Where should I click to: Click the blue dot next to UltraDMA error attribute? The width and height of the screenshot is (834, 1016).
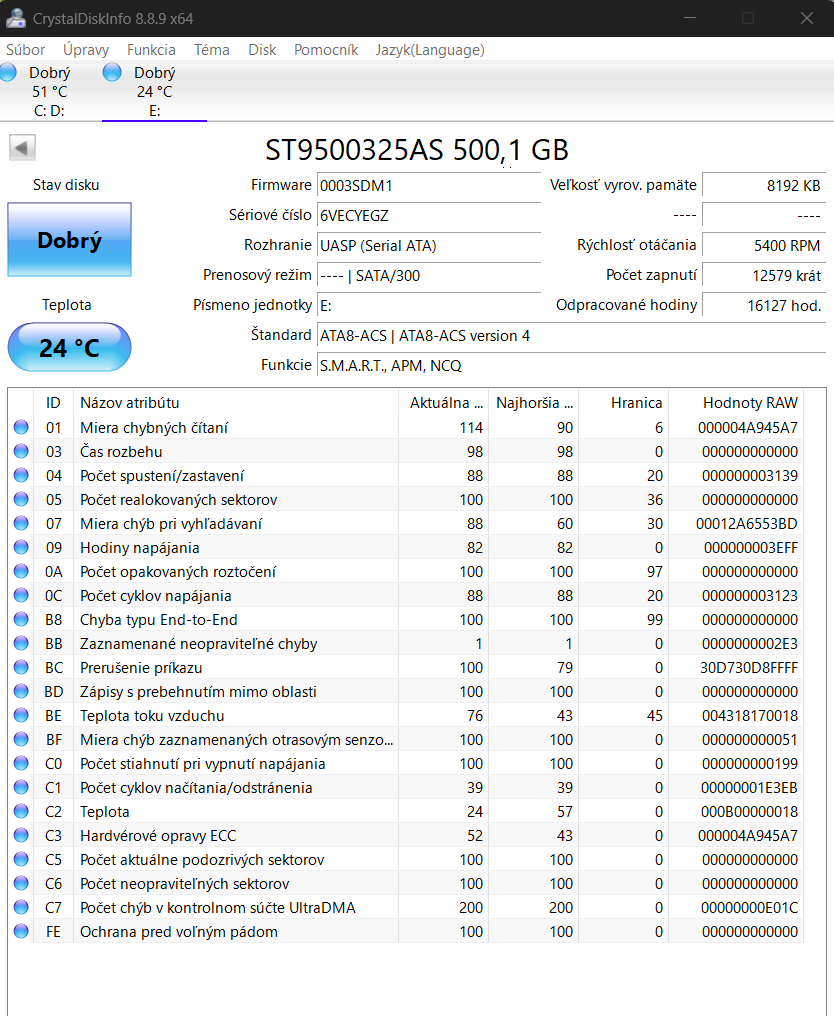point(24,907)
